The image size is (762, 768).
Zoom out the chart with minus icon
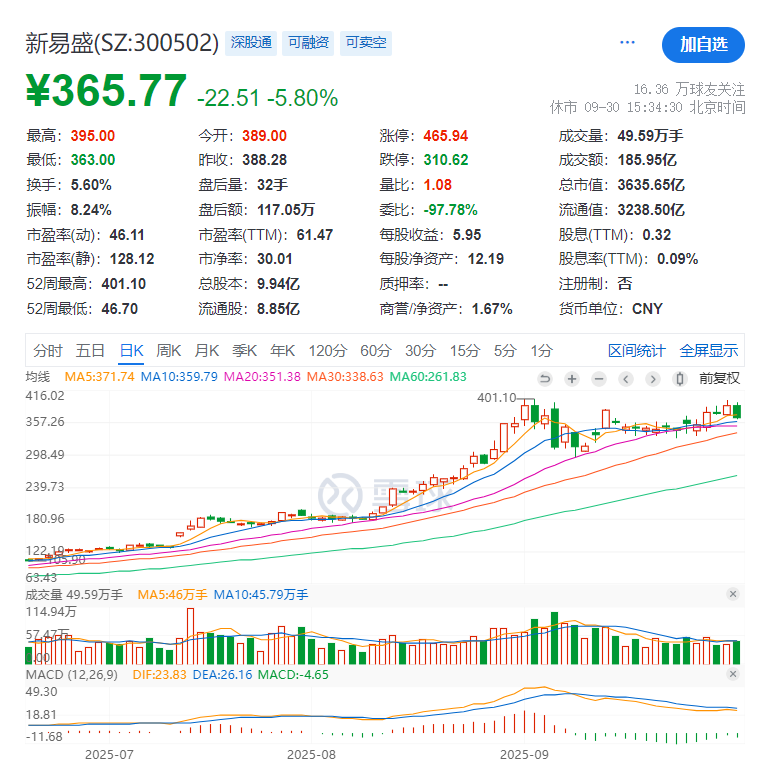599,379
